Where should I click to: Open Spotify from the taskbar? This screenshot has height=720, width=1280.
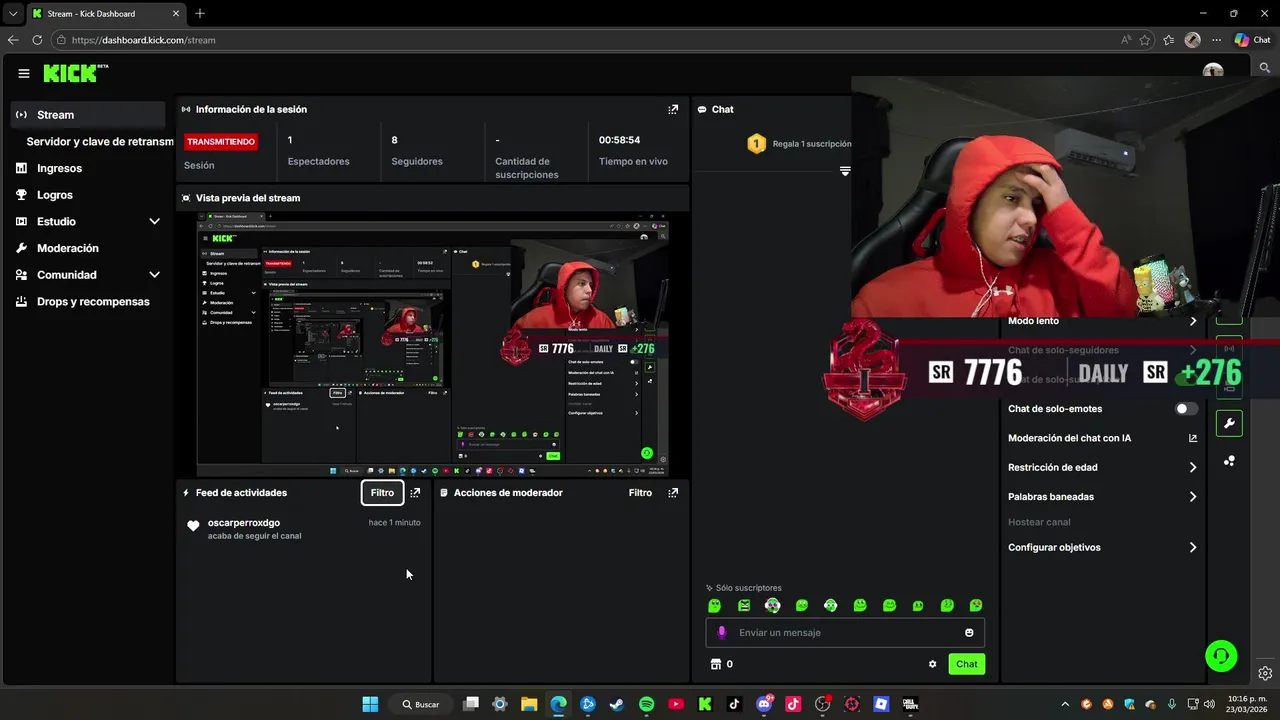(x=646, y=704)
